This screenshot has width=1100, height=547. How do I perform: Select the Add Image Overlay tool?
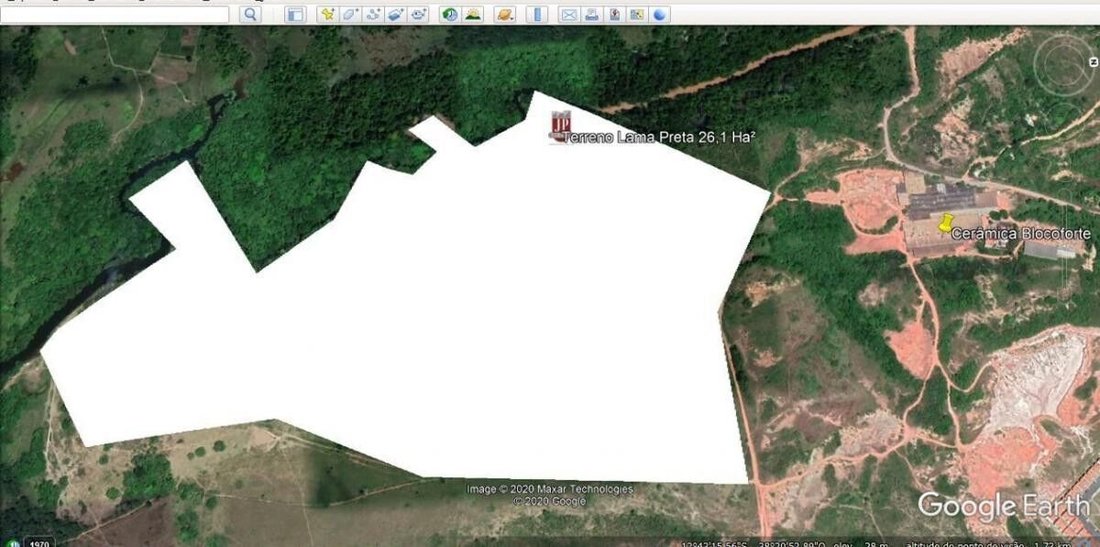(x=396, y=14)
